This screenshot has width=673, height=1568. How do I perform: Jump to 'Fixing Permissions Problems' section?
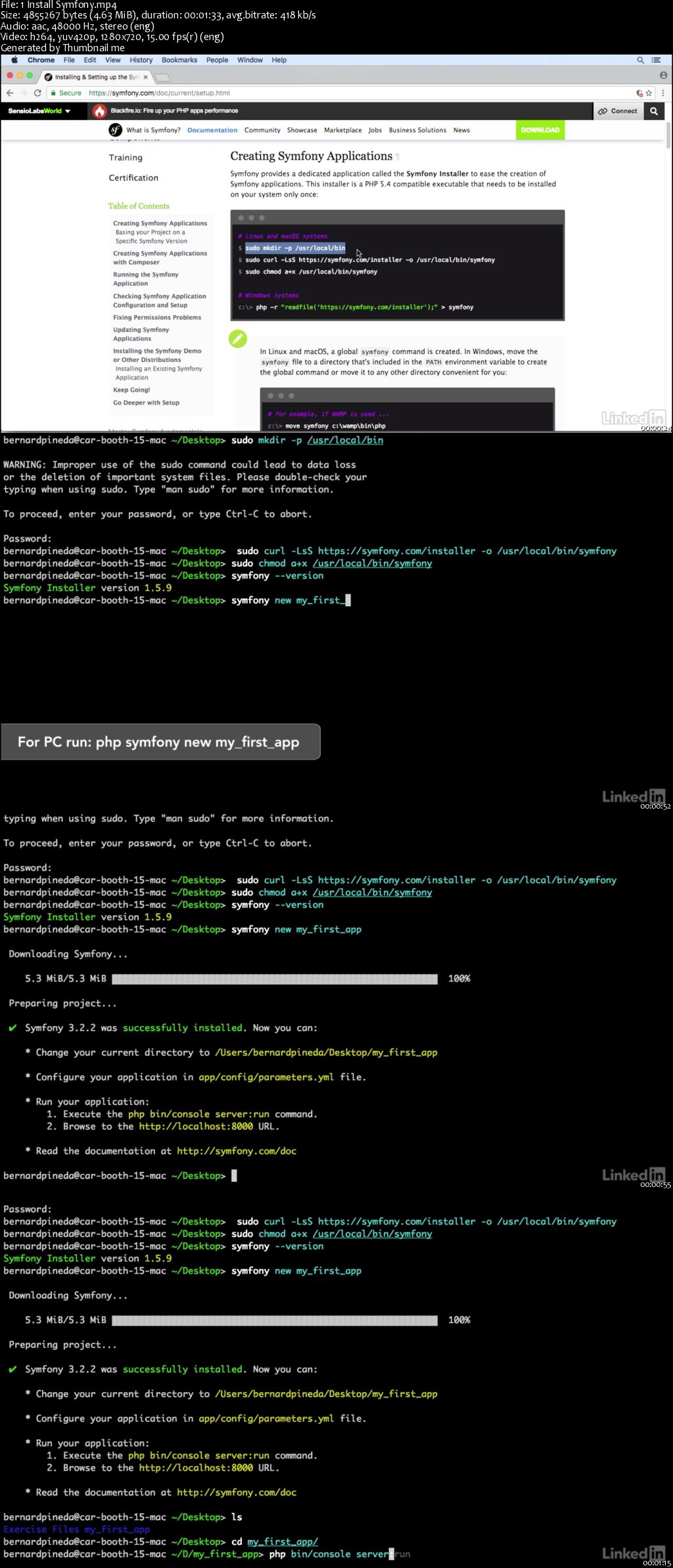(x=157, y=317)
